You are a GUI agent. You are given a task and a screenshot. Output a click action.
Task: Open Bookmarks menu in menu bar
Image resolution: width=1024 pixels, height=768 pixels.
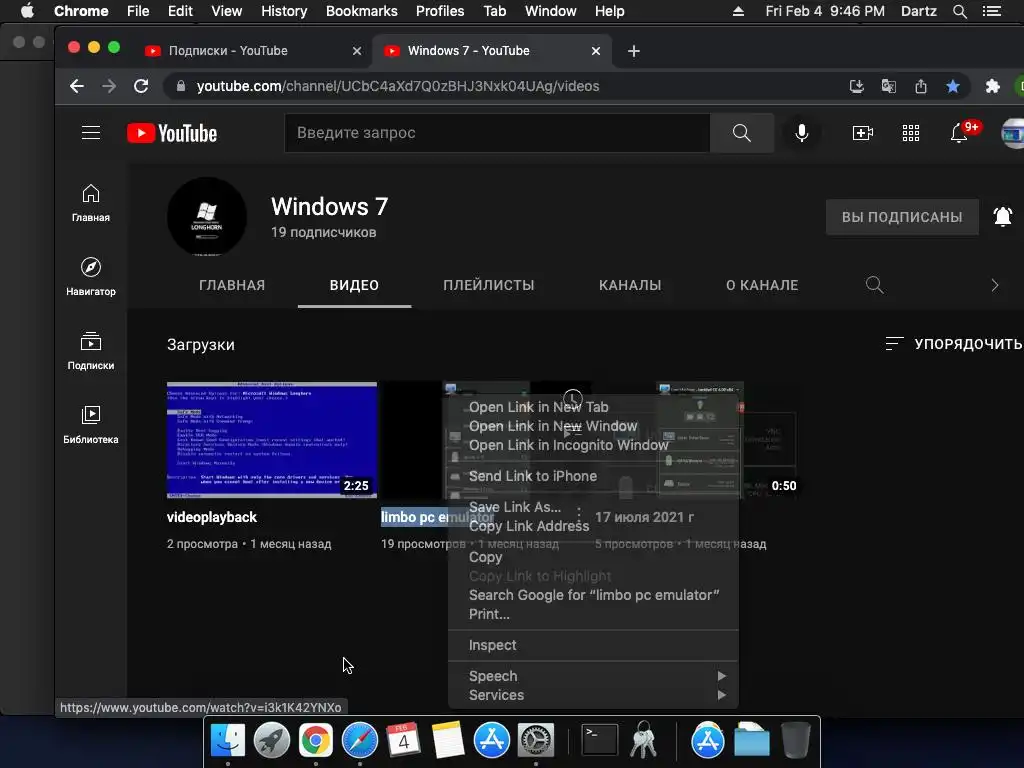pyautogui.click(x=361, y=11)
